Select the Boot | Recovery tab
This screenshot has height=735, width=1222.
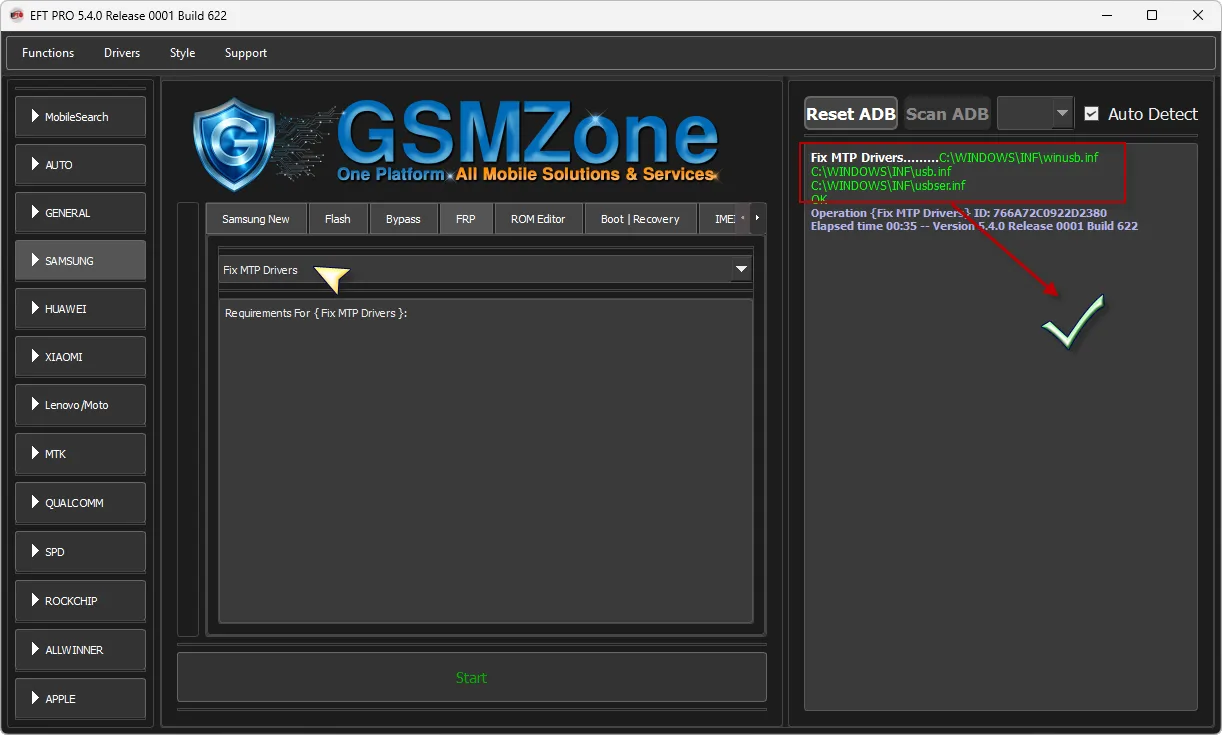pyautogui.click(x=640, y=219)
